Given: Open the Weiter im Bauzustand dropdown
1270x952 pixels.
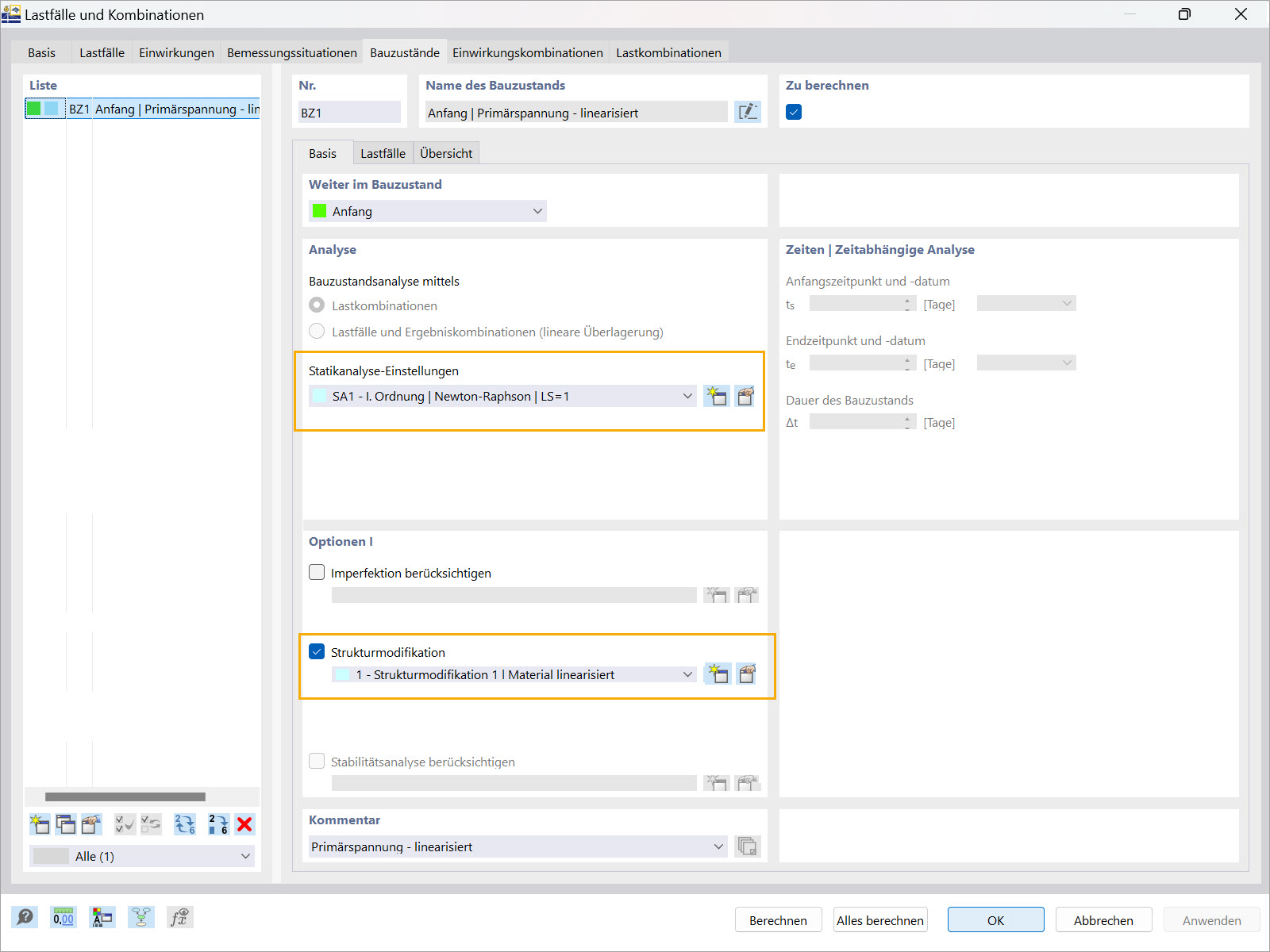Looking at the screenshot, I should tap(427, 211).
